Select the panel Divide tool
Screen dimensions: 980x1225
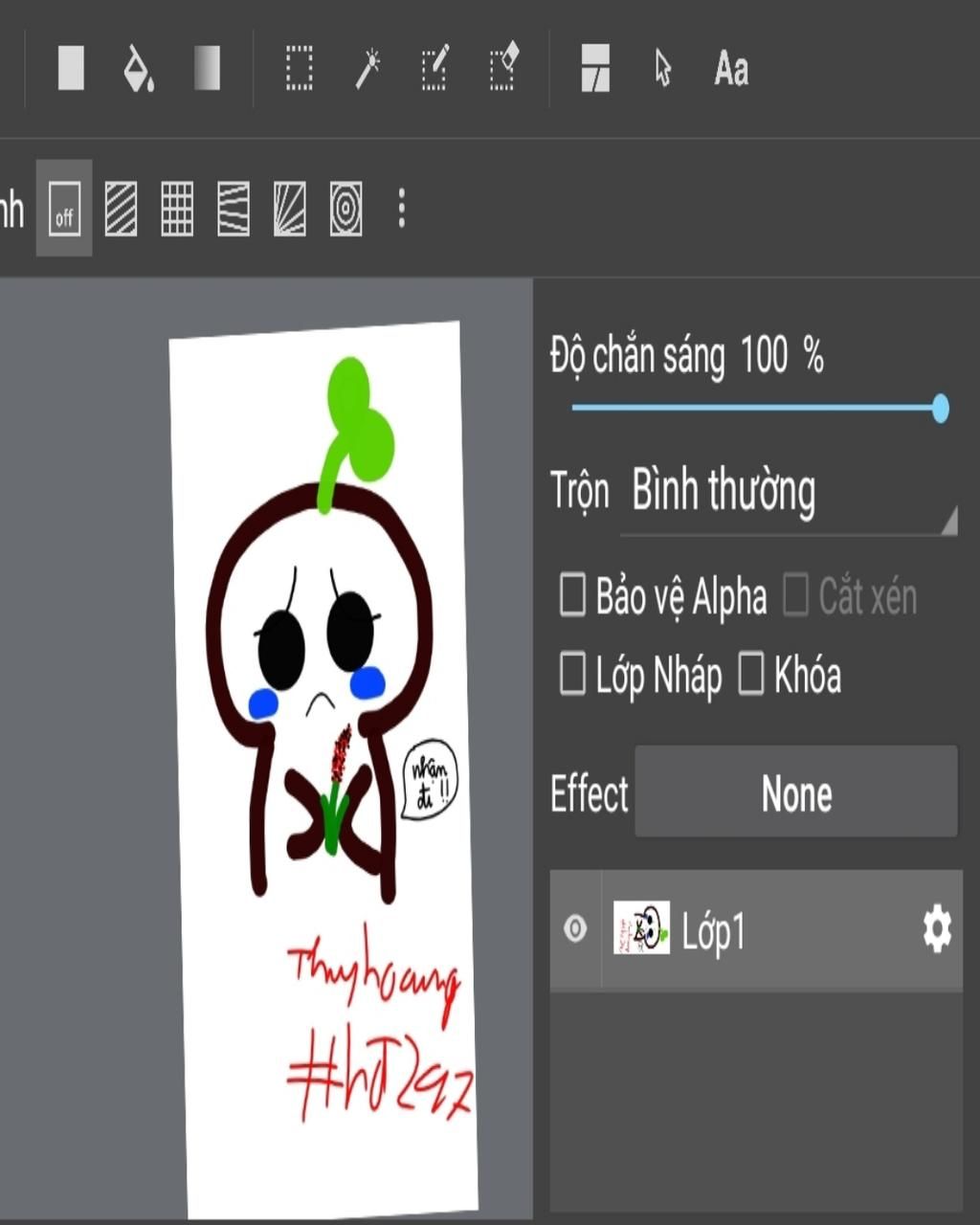(595, 69)
